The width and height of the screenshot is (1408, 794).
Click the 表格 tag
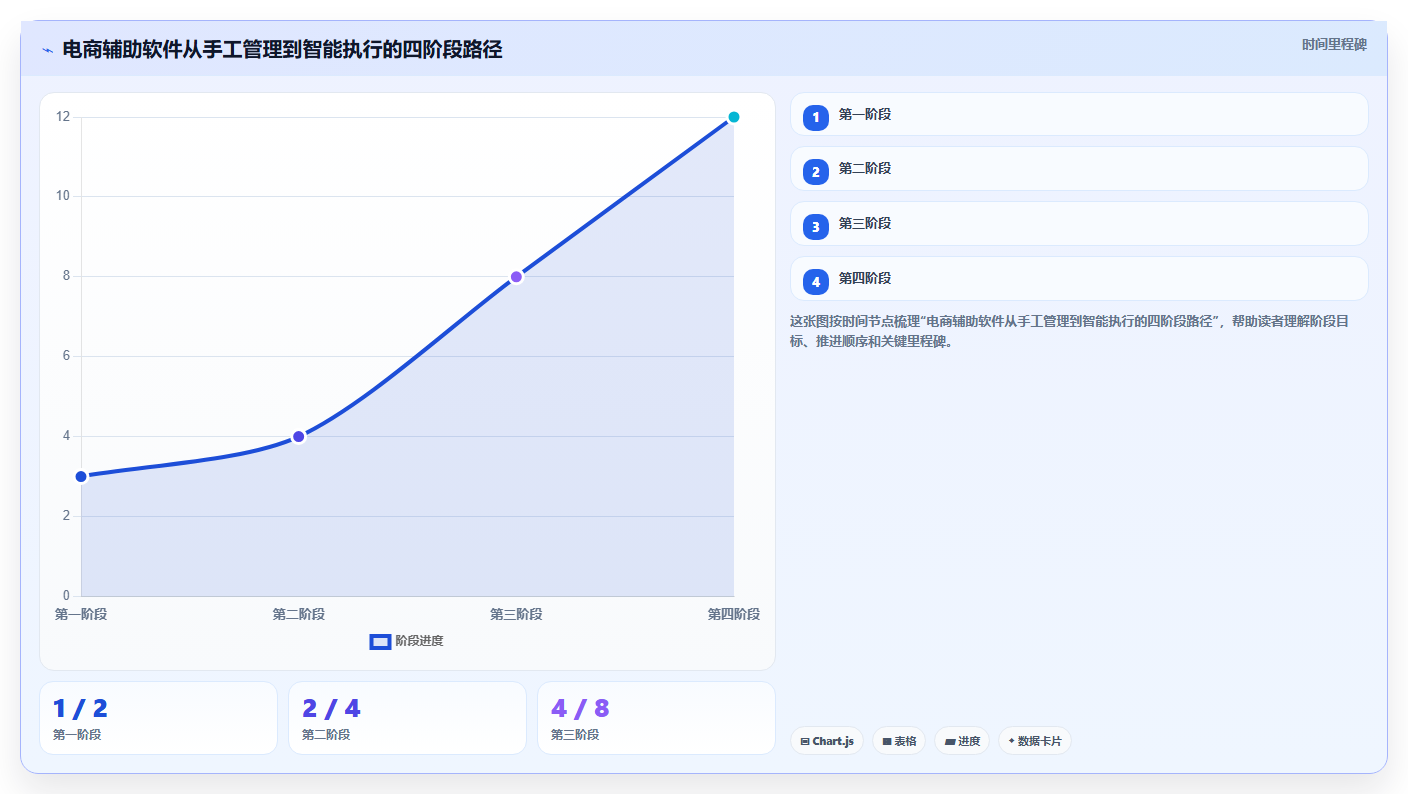coord(899,741)
